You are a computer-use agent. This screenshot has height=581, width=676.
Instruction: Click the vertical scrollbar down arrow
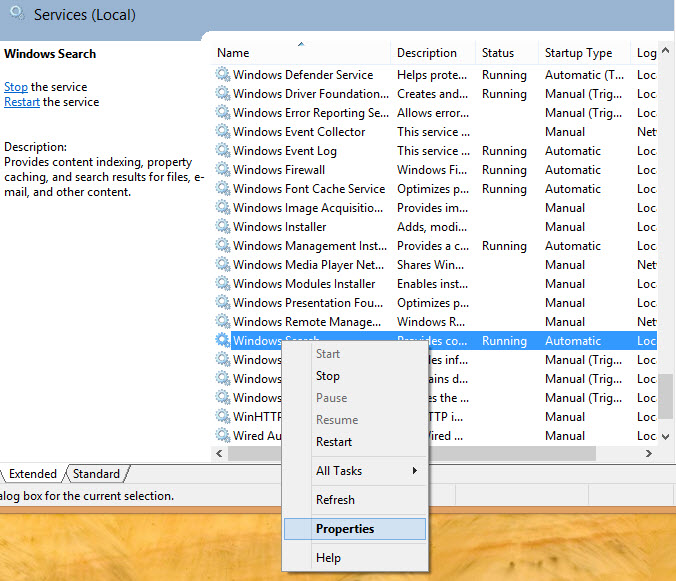point(666,437)
